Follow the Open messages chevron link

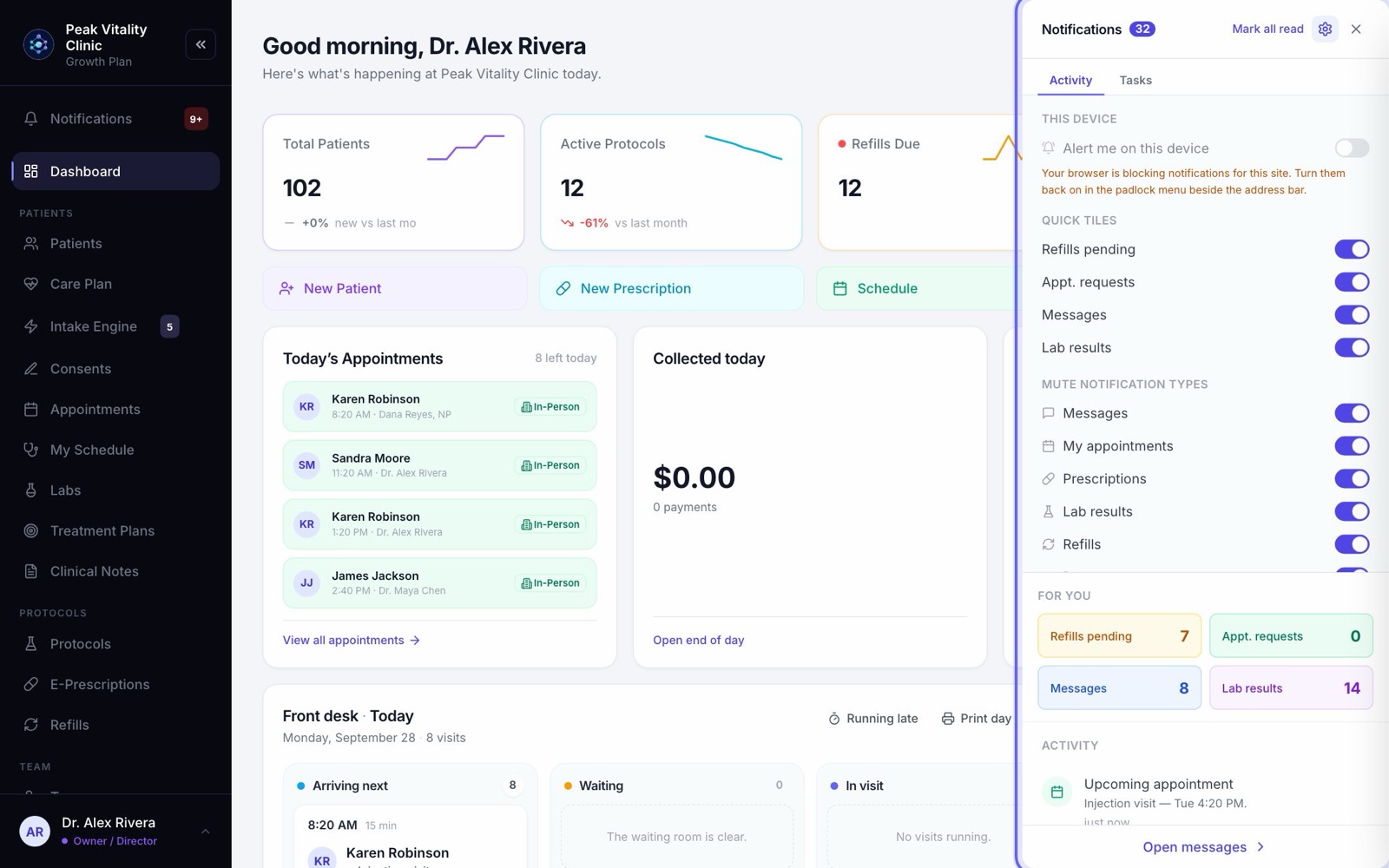1203,847
